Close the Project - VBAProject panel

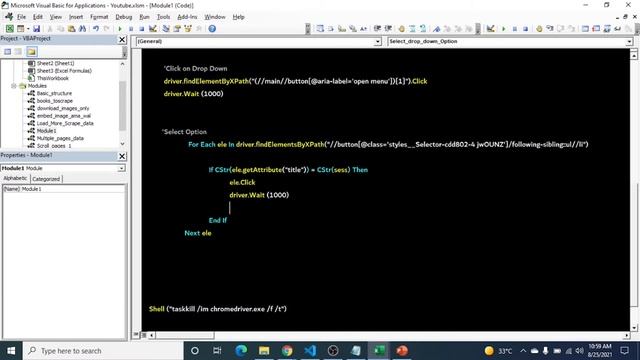[122, 39]
